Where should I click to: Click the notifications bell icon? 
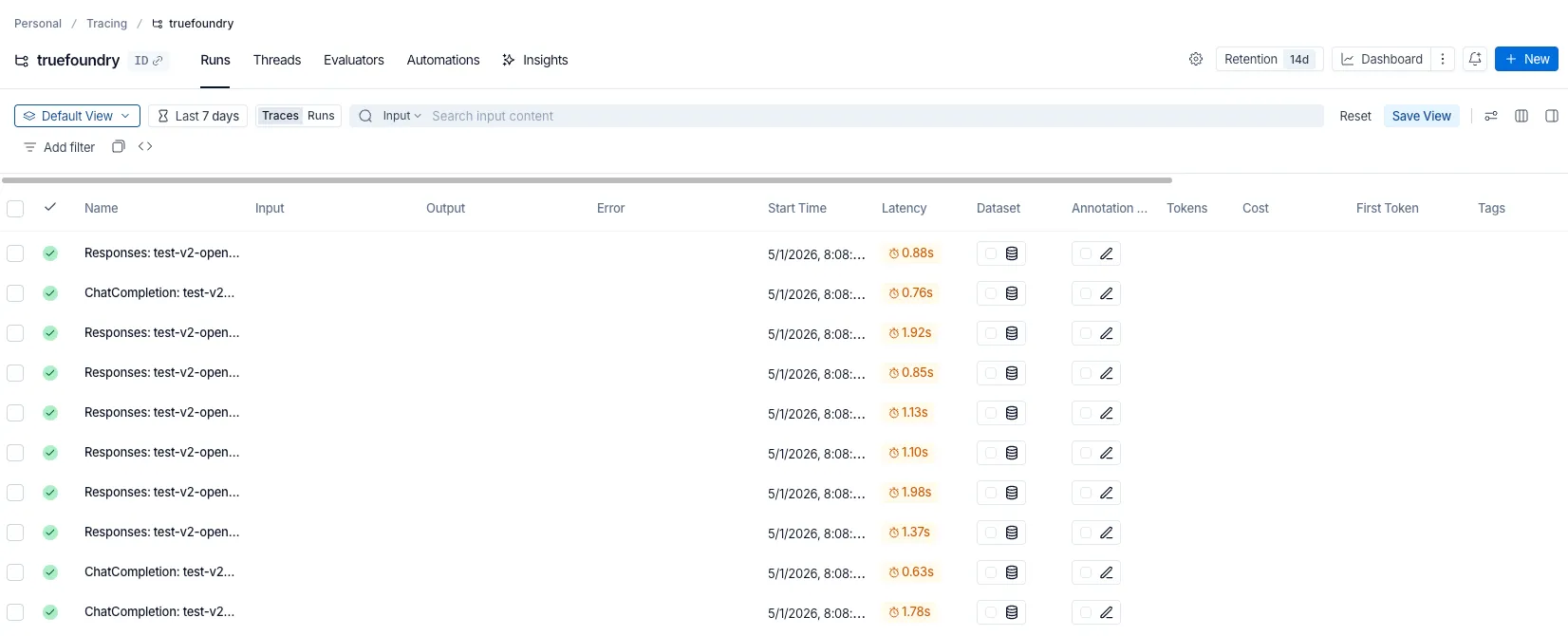1475,59
